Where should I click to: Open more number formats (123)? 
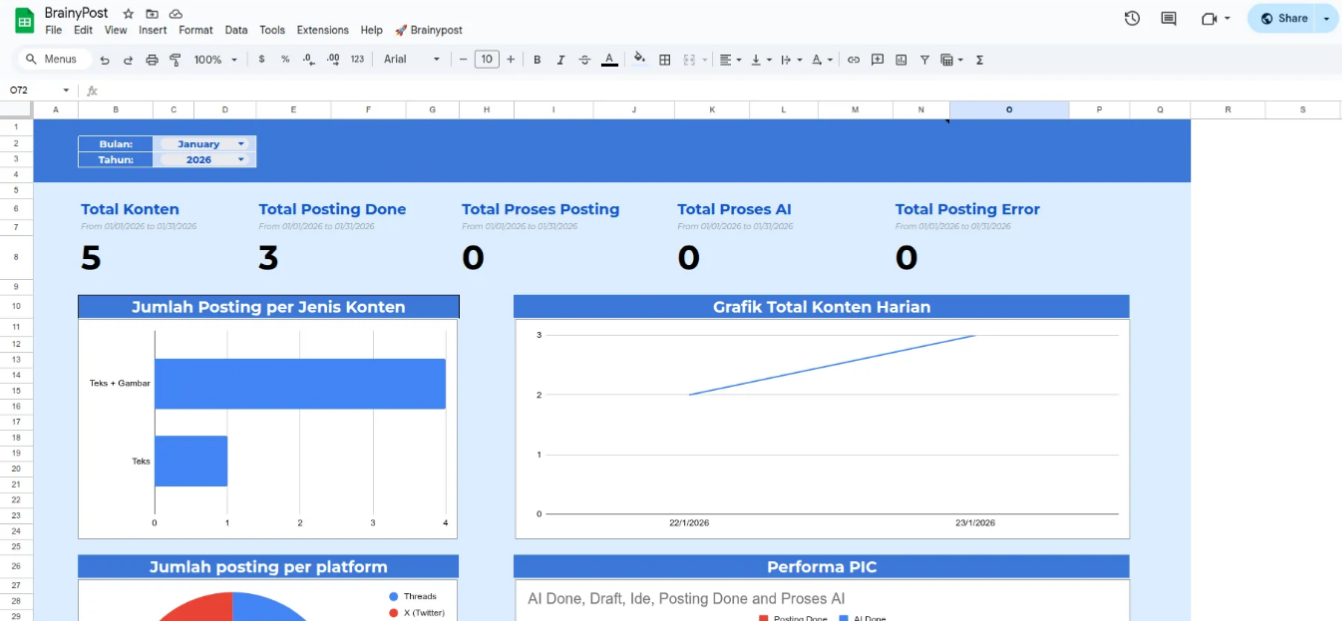357,60
